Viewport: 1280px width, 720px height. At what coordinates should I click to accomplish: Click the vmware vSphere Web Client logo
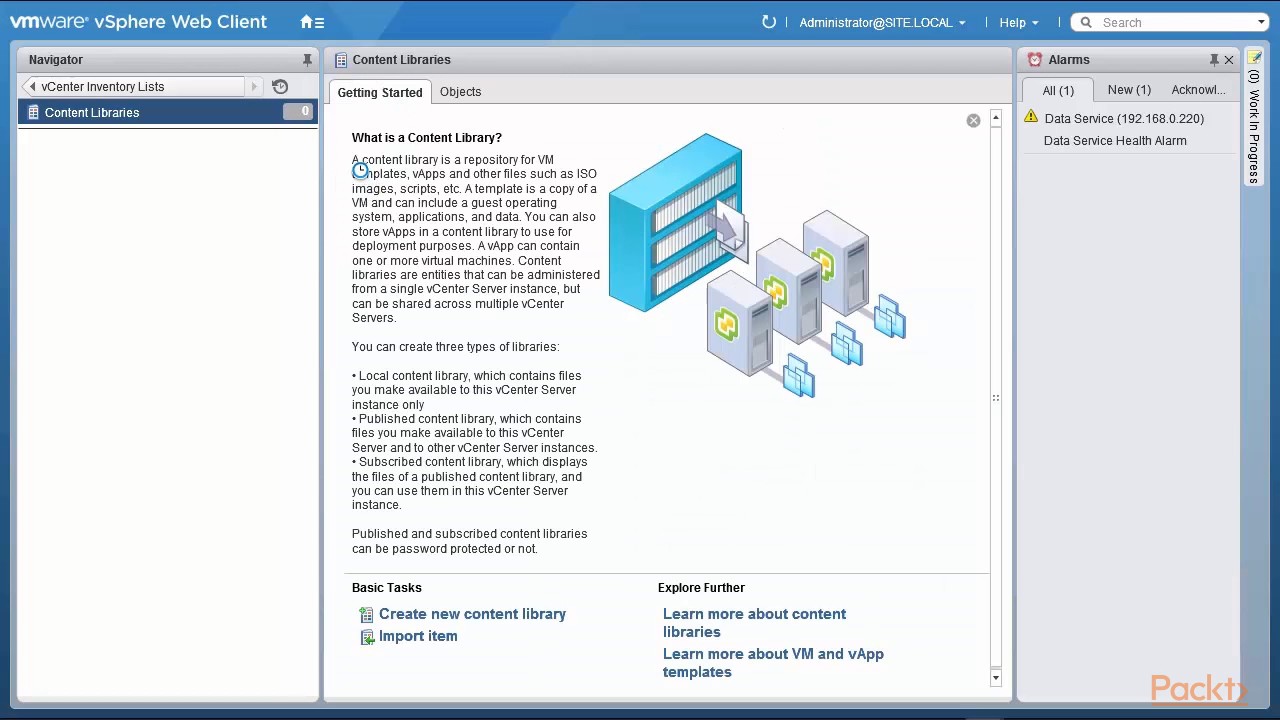[138, 22]
